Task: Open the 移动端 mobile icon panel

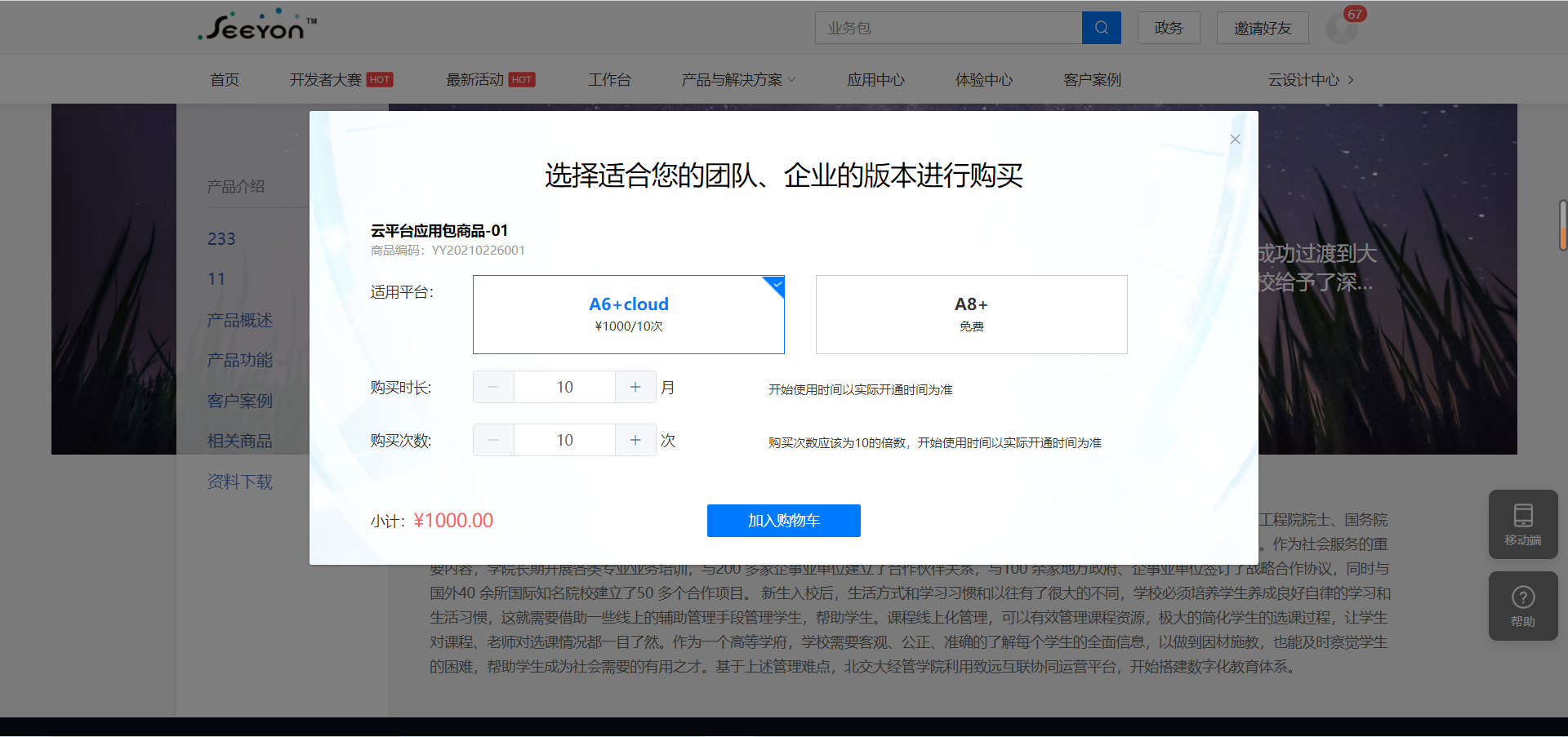Action: point(1523,524)
